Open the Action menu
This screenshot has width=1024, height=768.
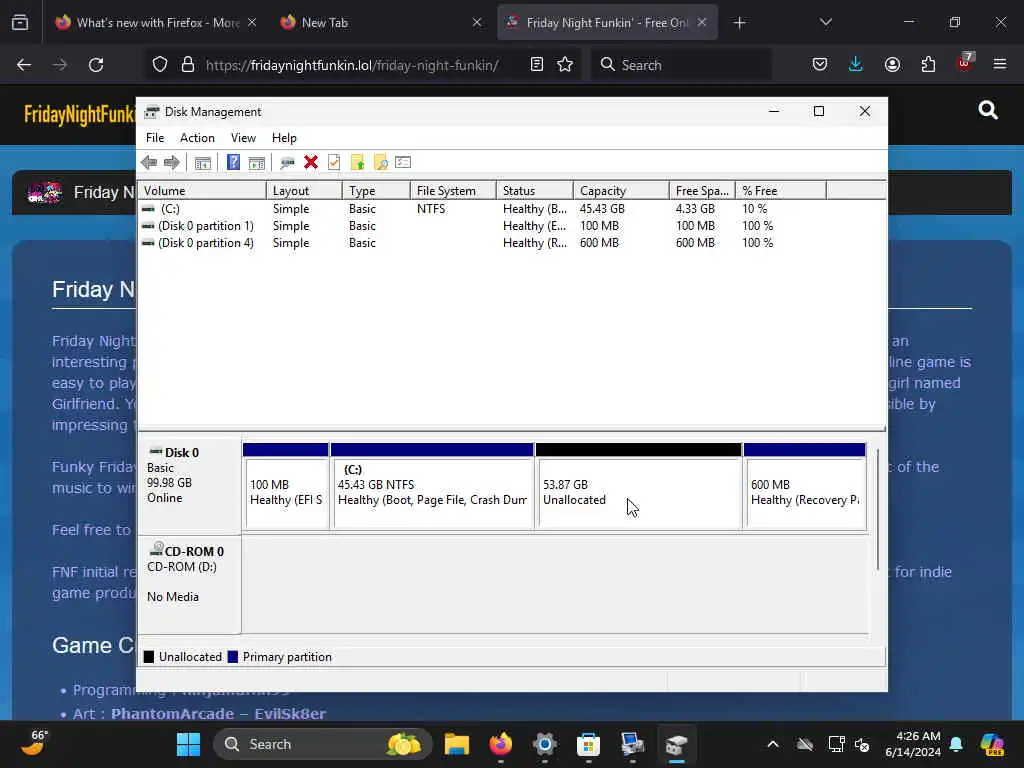point(197,138)
